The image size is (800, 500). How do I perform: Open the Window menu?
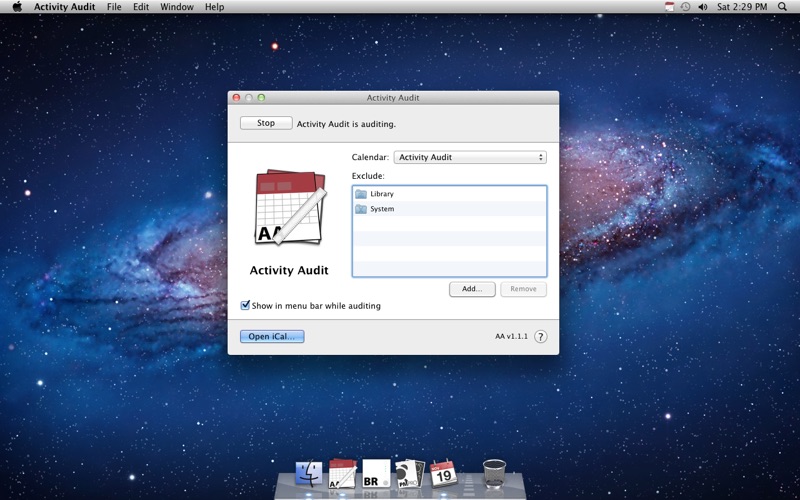click(177, 7)
